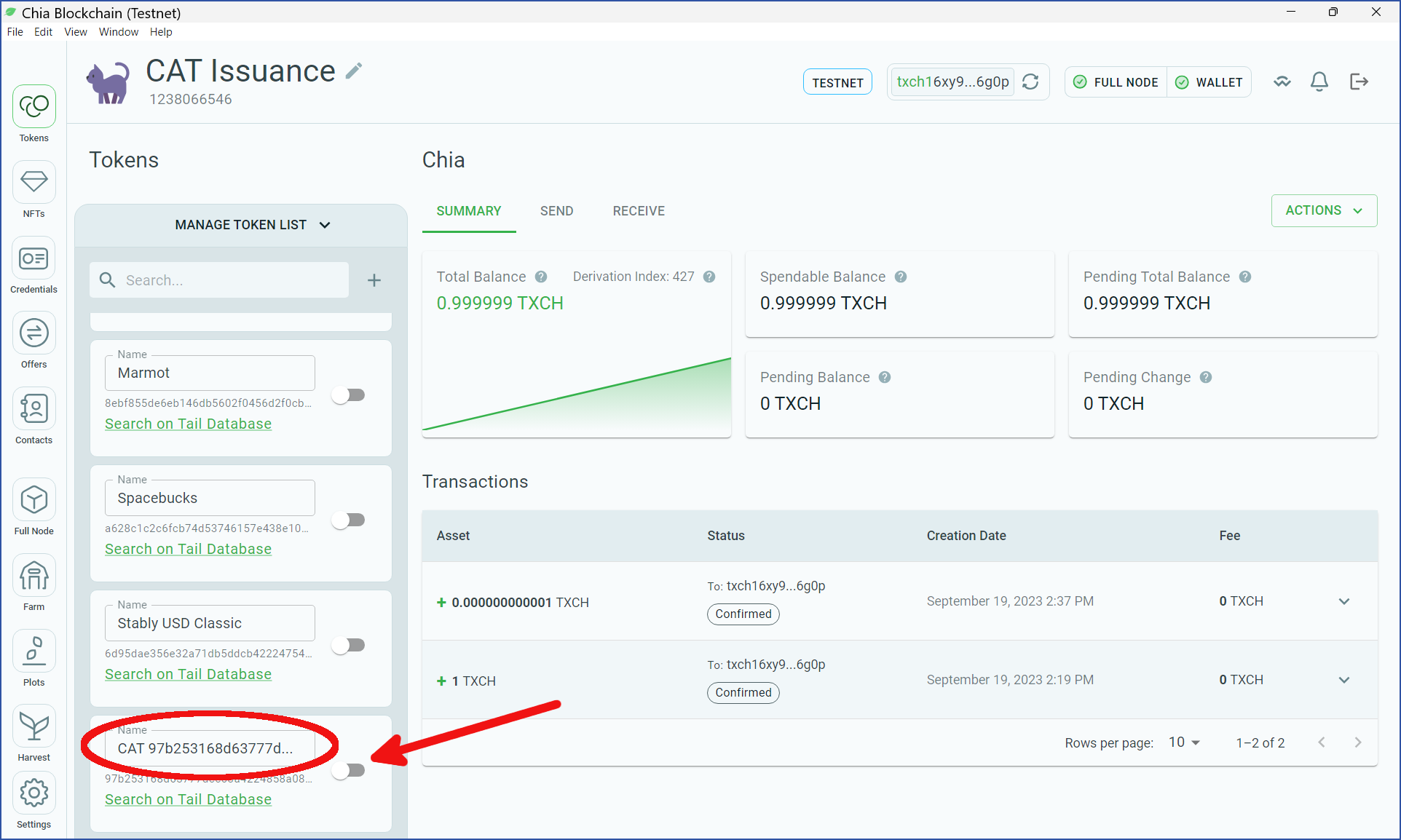
Task: Search the CAT 97b253 token on Tail Database
Action: [x=188, y=799]
